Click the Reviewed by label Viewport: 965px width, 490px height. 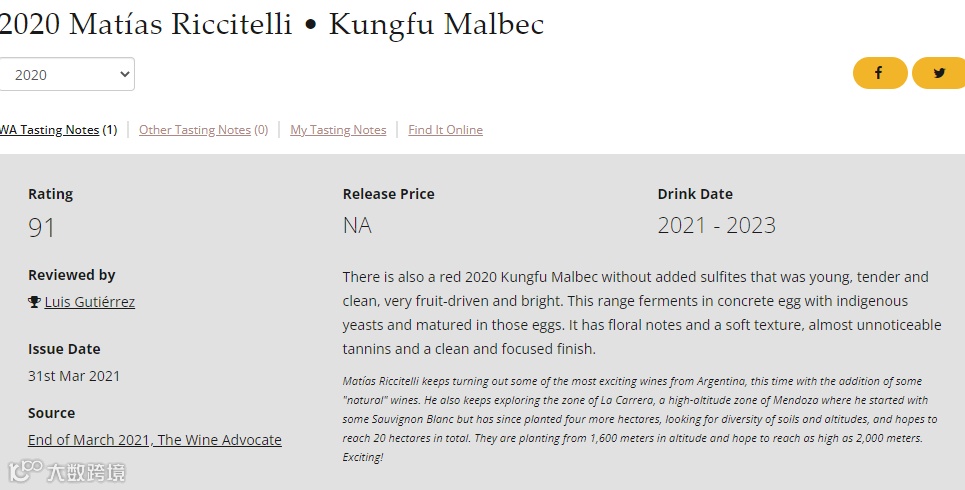pos(72,275)
